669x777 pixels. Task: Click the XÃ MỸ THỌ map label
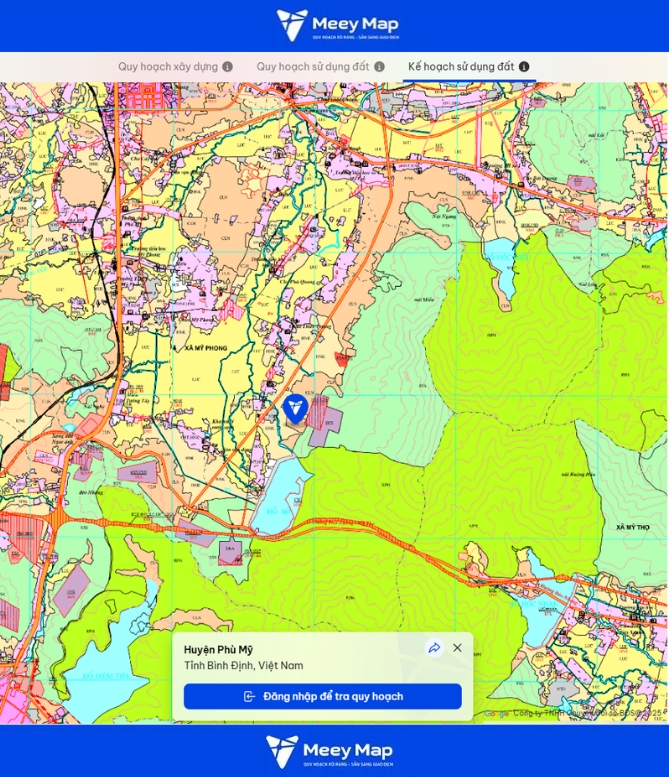tap(633, 526)
